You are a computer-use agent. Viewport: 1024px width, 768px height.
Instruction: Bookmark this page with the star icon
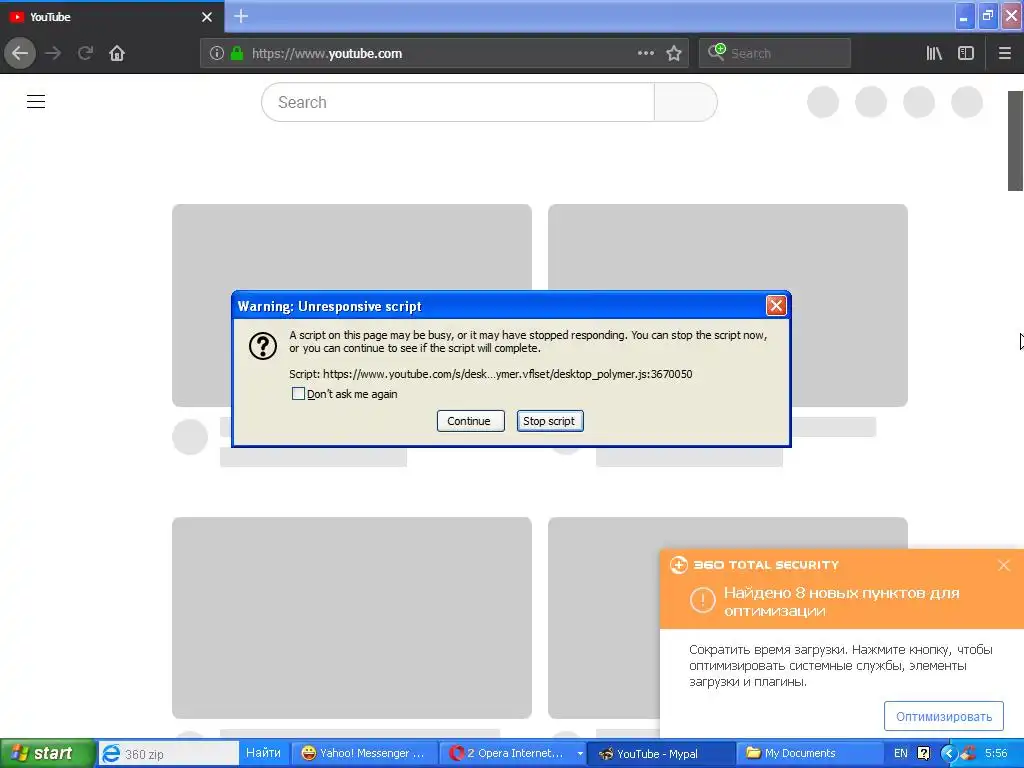[x=674, y=54]
